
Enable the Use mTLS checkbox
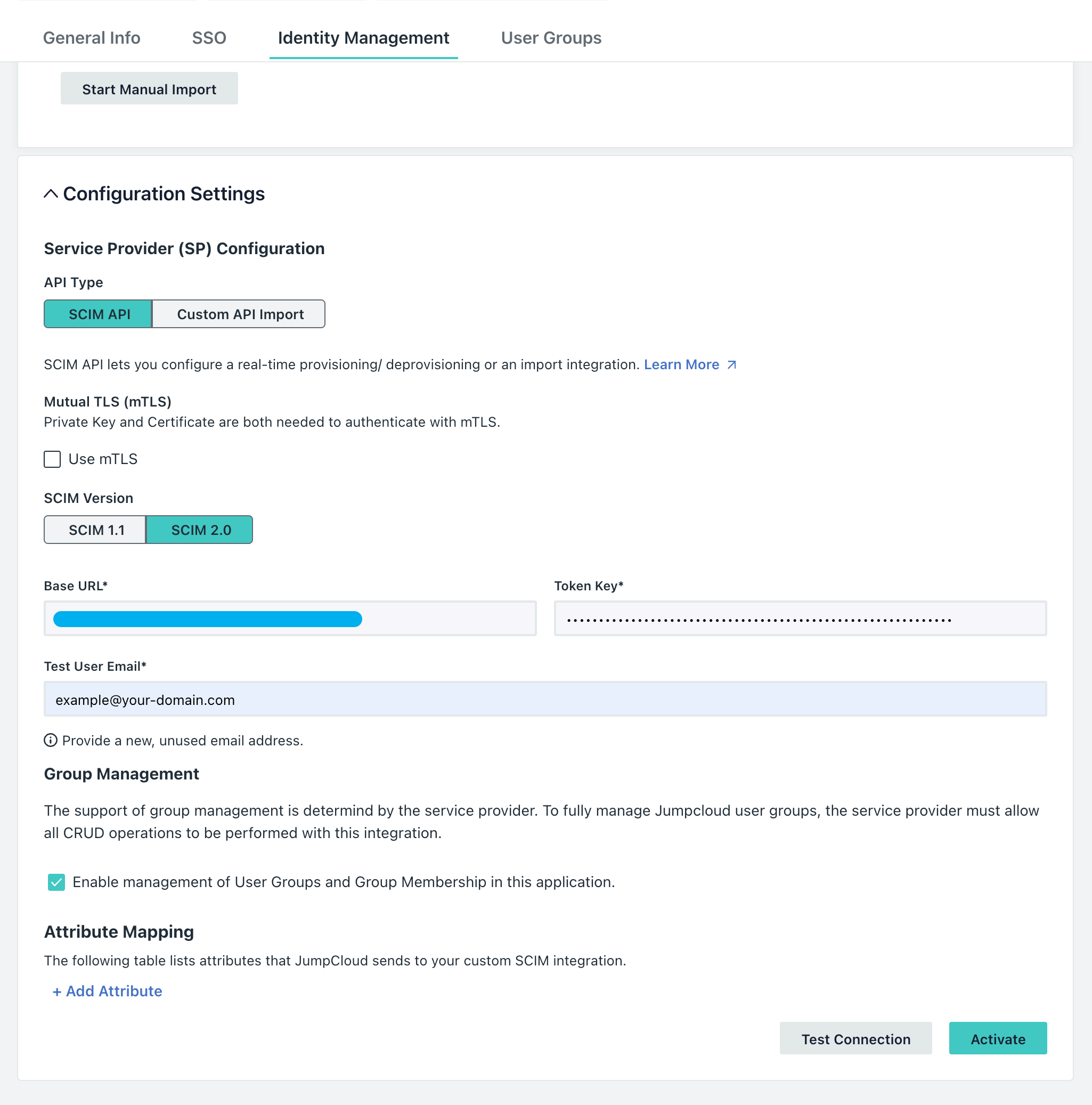[52, 459]
